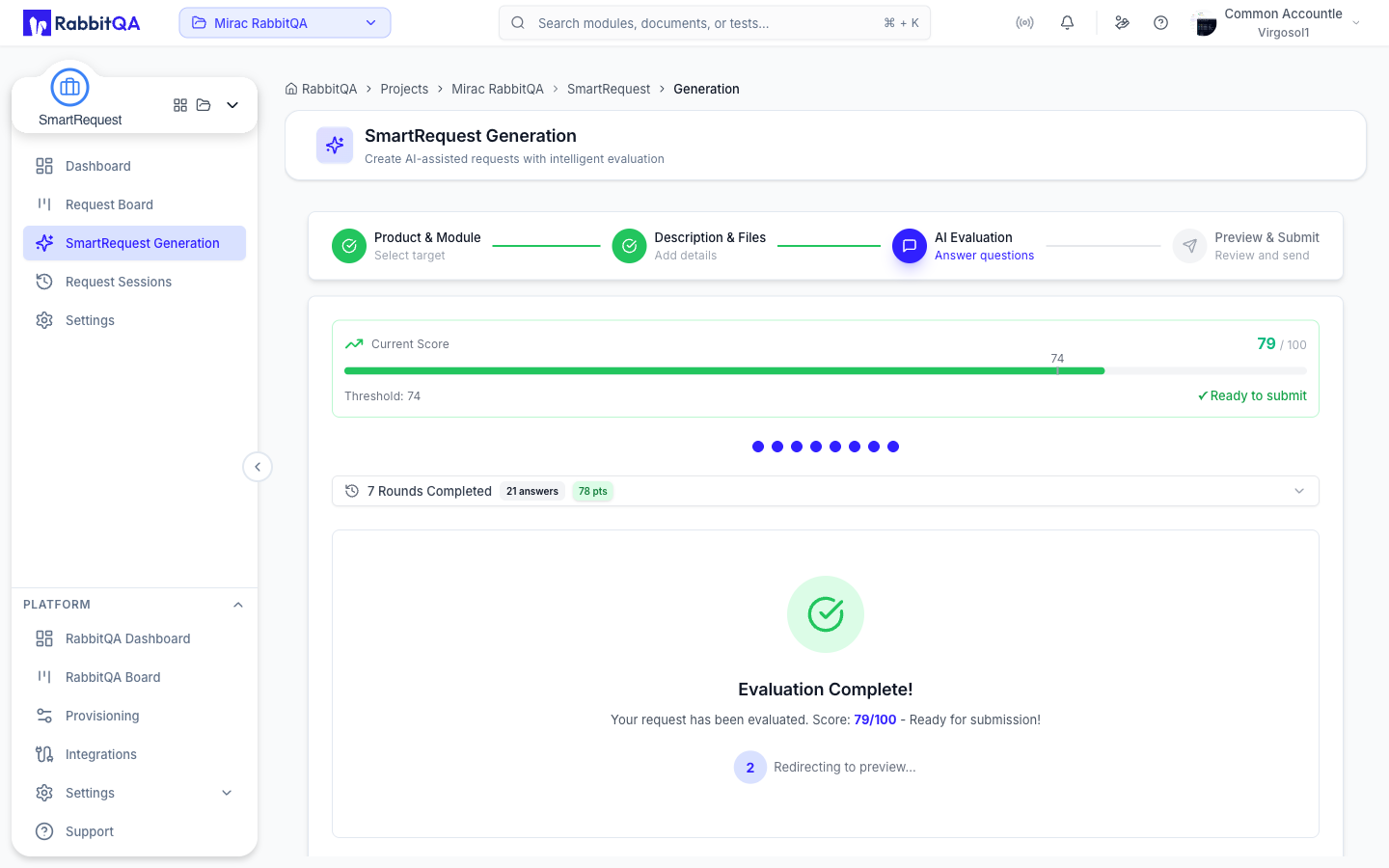Select the Product & Module step label
The image size is (1389, 868).
[427, 237]
